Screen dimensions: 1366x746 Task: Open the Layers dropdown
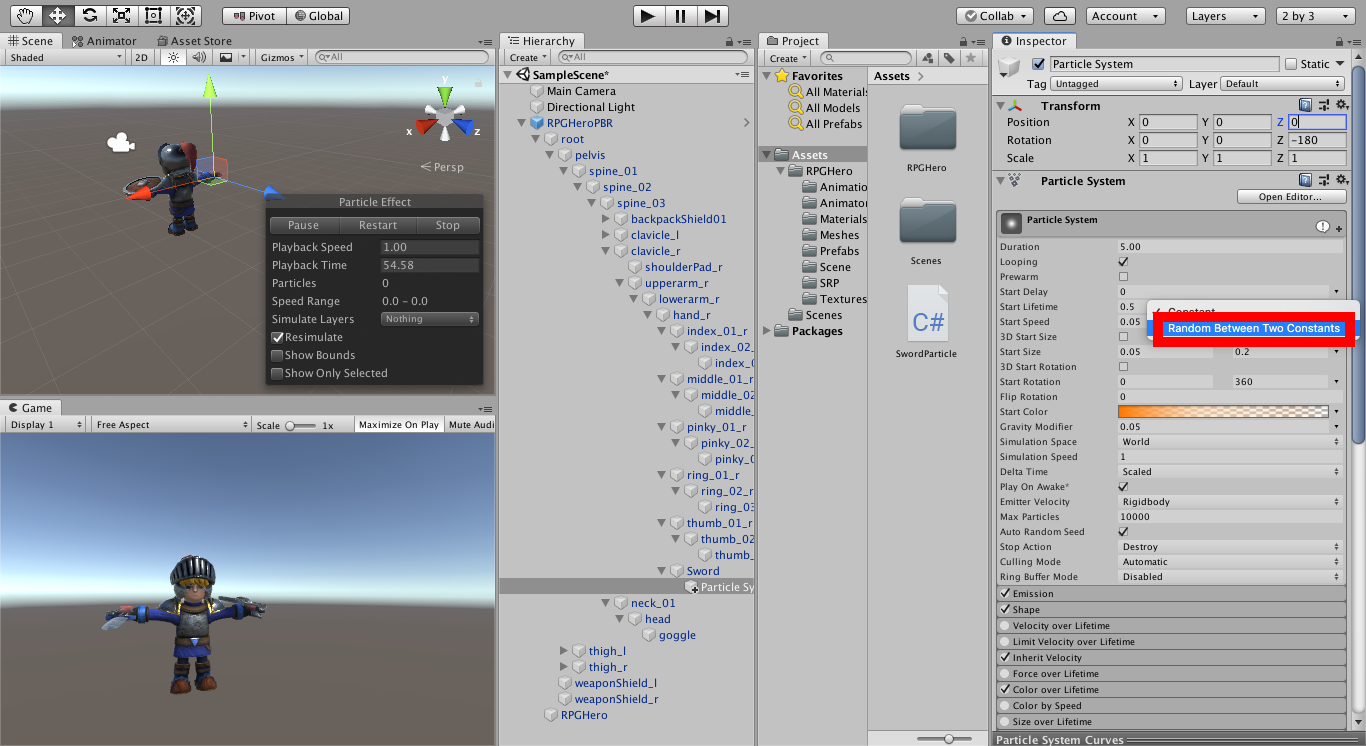point(1226,16)
